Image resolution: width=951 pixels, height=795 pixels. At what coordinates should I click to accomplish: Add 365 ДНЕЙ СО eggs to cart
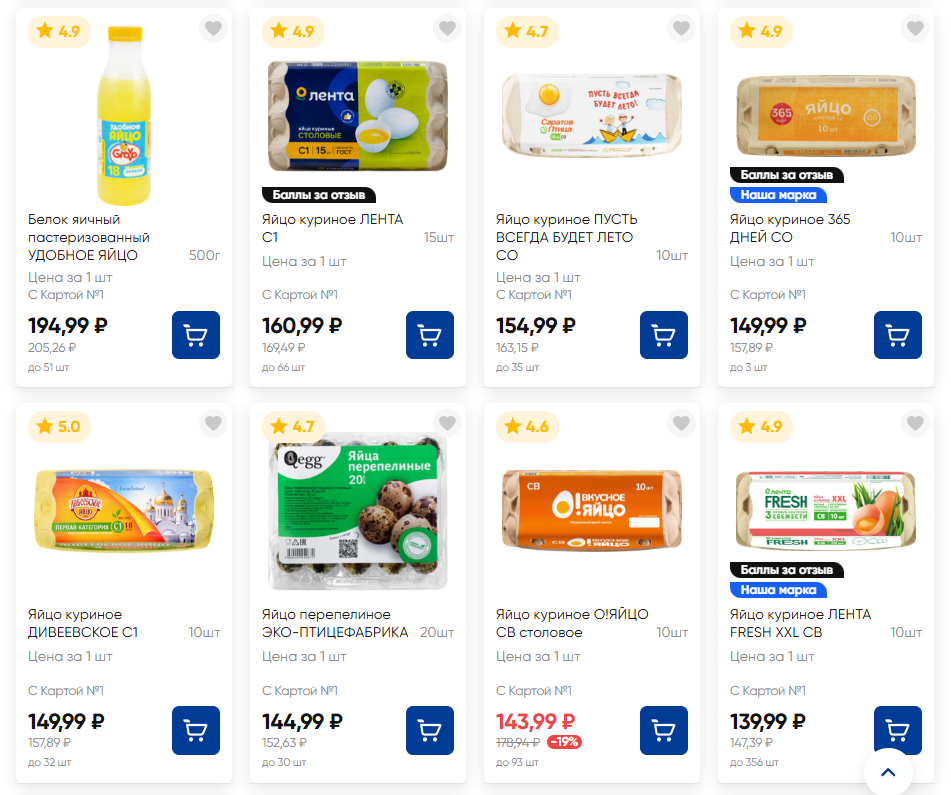(x=898, y=335)
